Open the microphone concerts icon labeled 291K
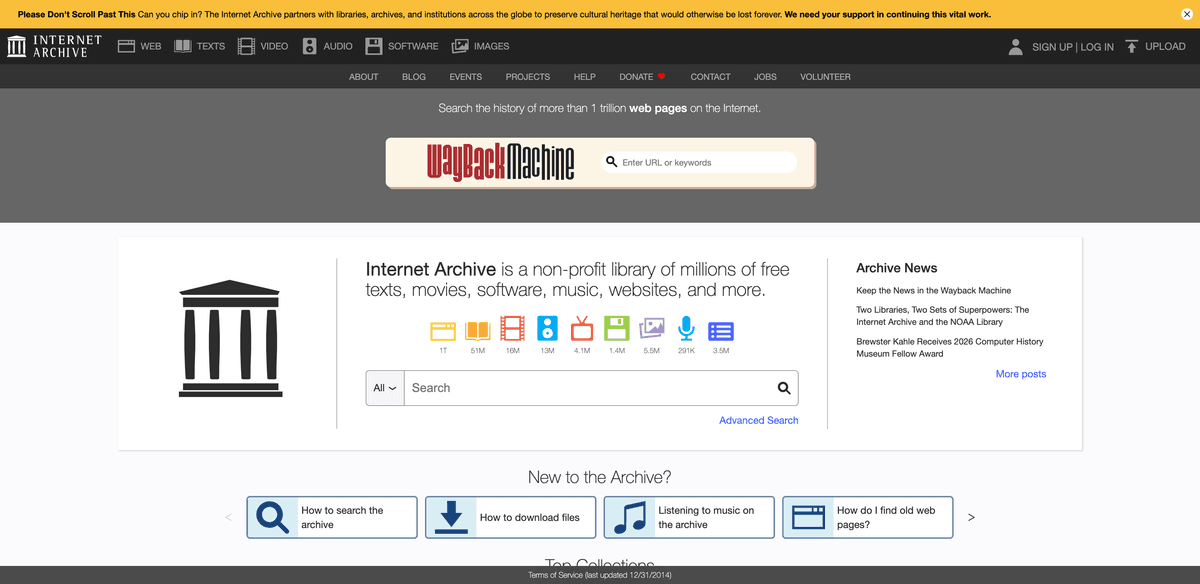1200x584 pixels. (686, 329)
